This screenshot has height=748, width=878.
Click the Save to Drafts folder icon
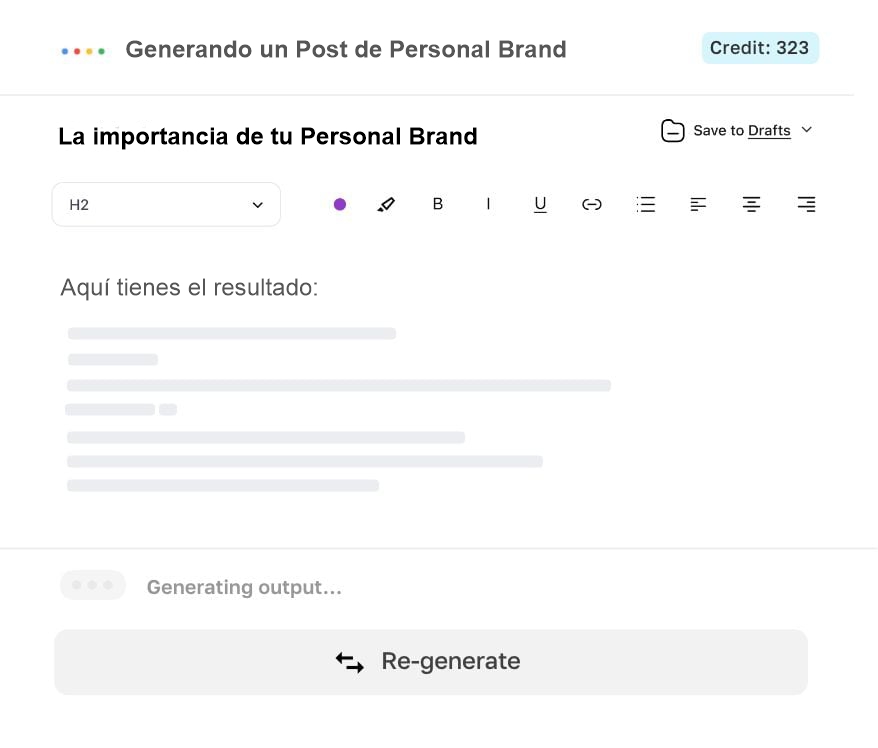672,130
